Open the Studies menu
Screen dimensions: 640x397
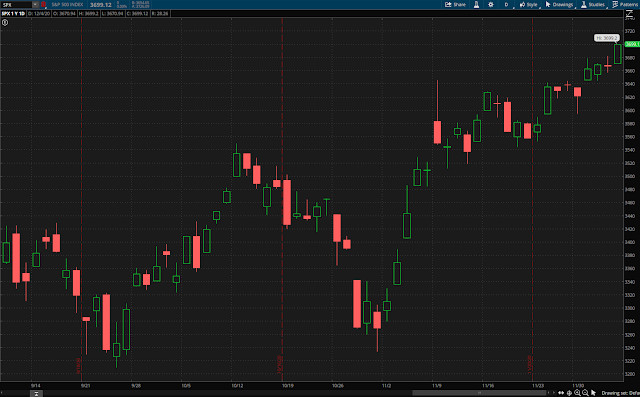click(x=593, y=4)
